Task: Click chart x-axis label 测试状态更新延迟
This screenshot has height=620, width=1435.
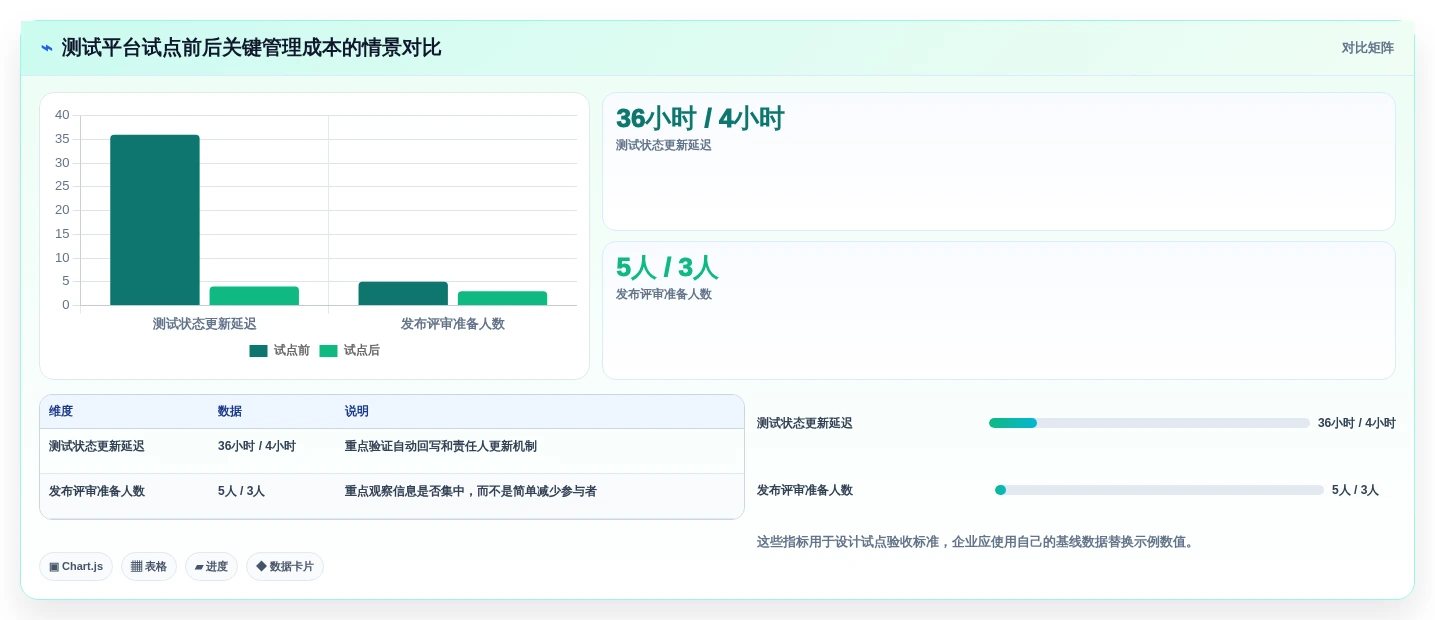Action: click(x=205, y=324)
